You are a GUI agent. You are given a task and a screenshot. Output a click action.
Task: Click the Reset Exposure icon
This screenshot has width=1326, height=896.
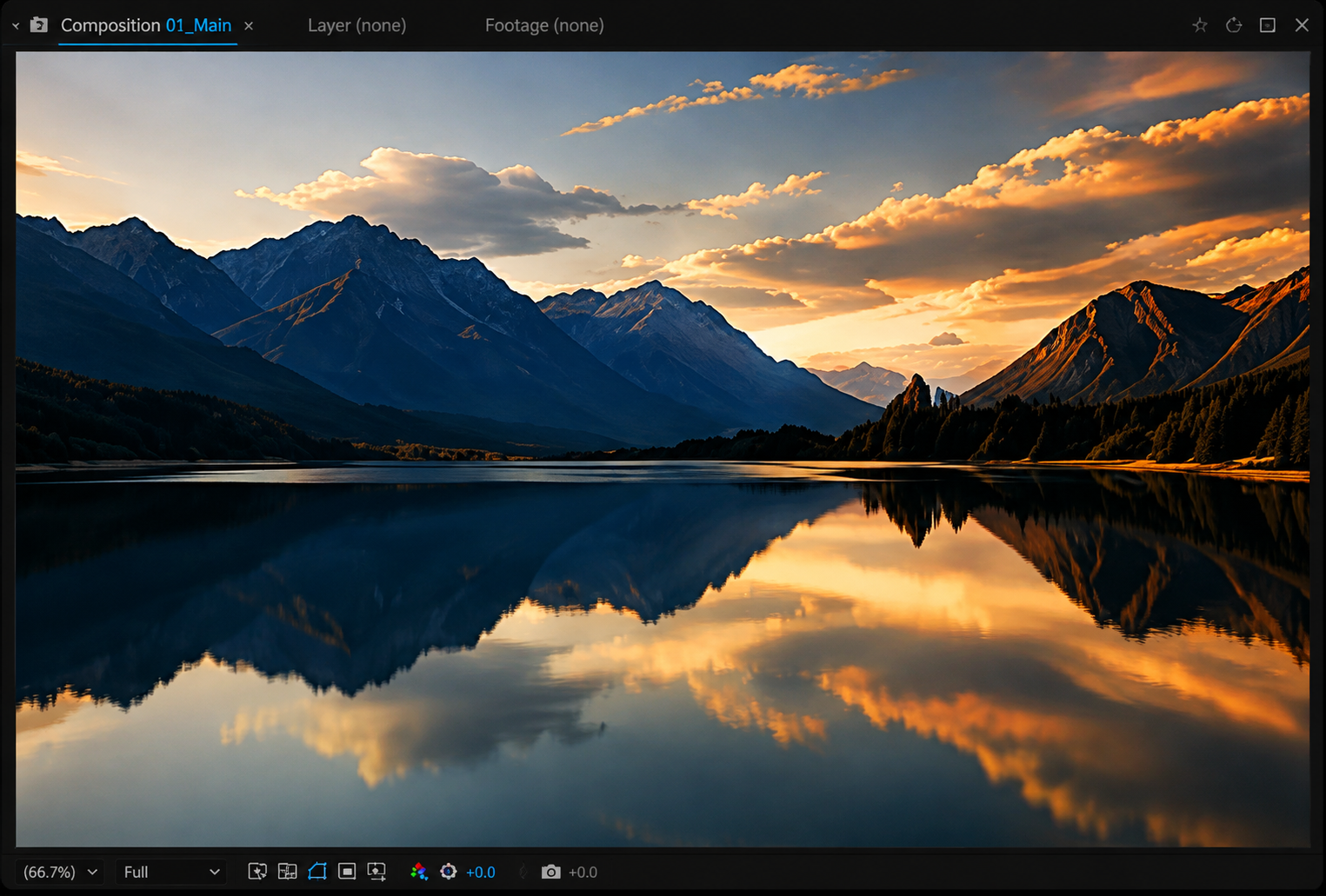tap(449, 872)
